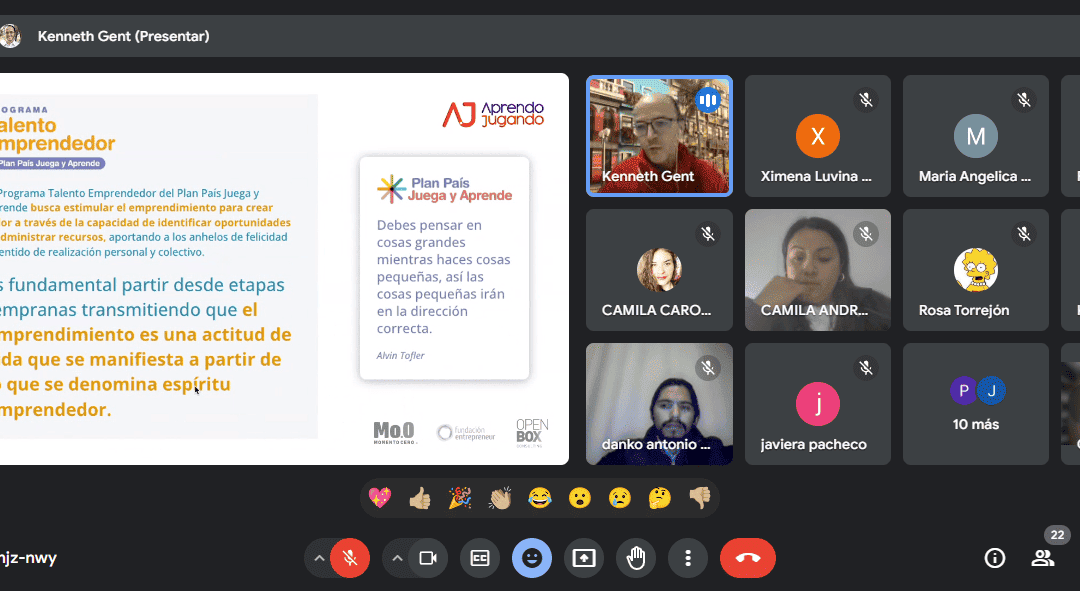Screen dimensions: 1080x591
Task: Open the people list showing 22 participants
Action: [x=1043, y=558]
